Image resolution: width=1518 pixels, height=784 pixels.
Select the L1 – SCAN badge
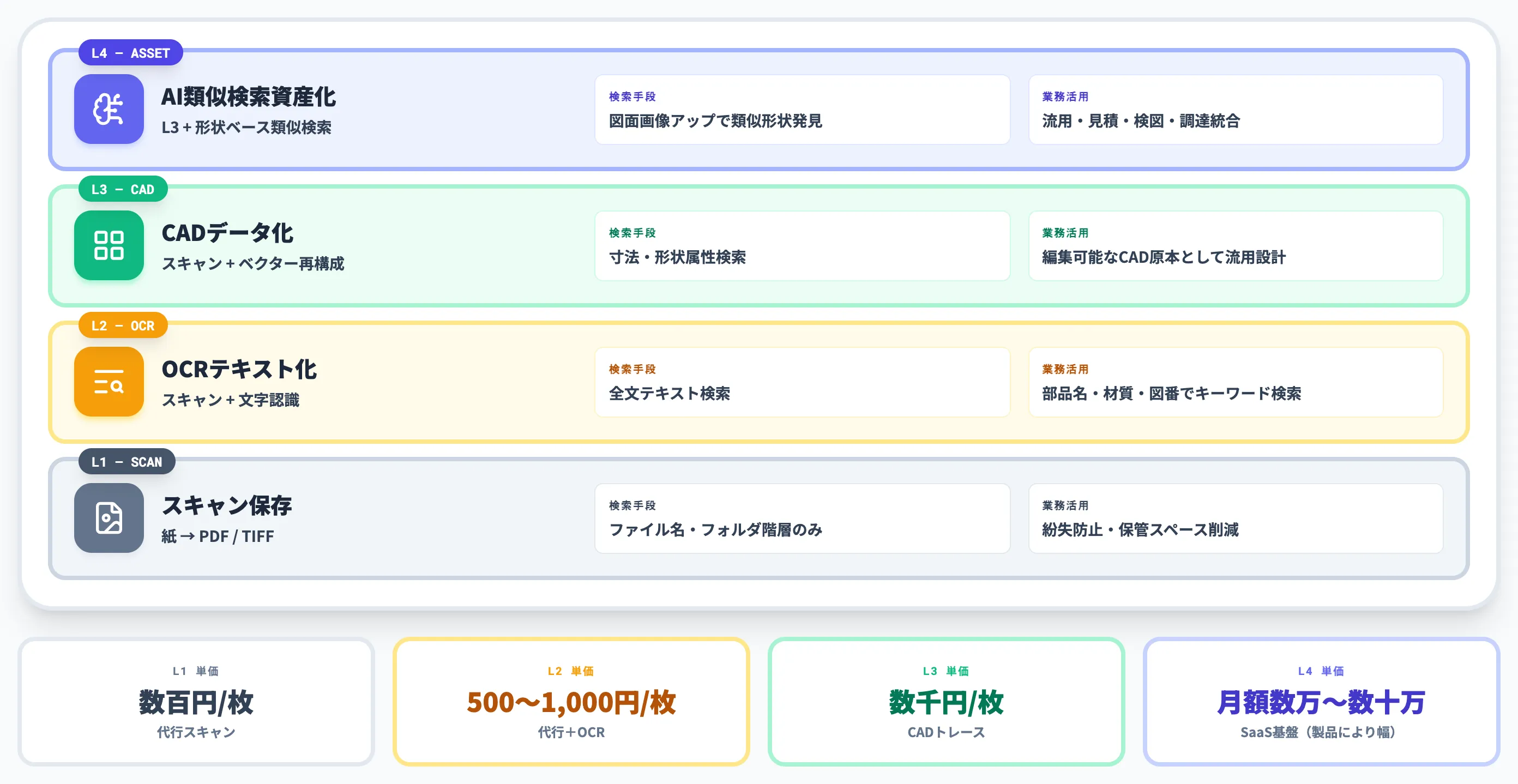pos(126,462)
